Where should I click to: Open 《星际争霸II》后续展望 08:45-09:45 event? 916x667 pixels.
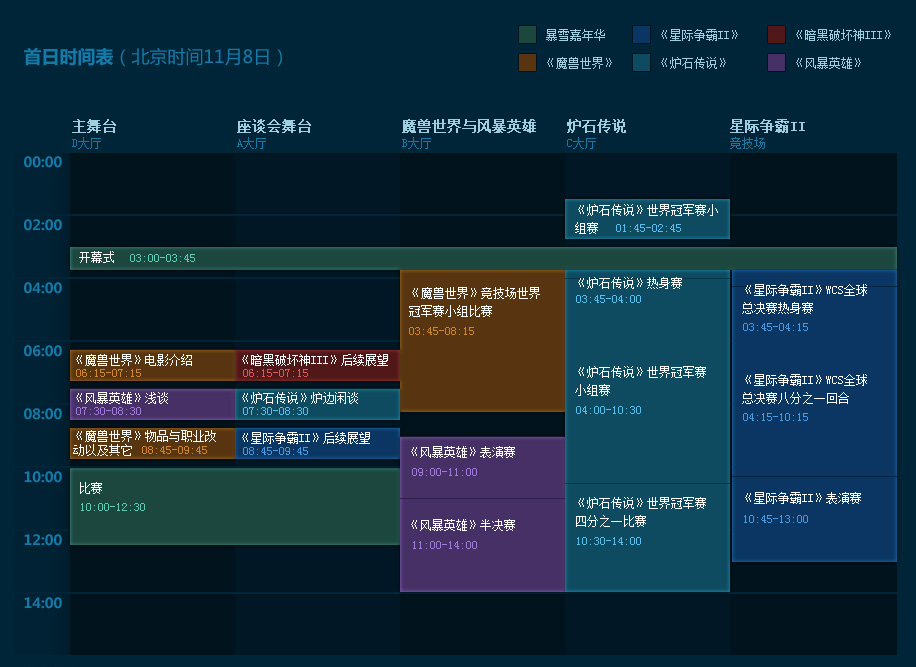coord(318,443)
